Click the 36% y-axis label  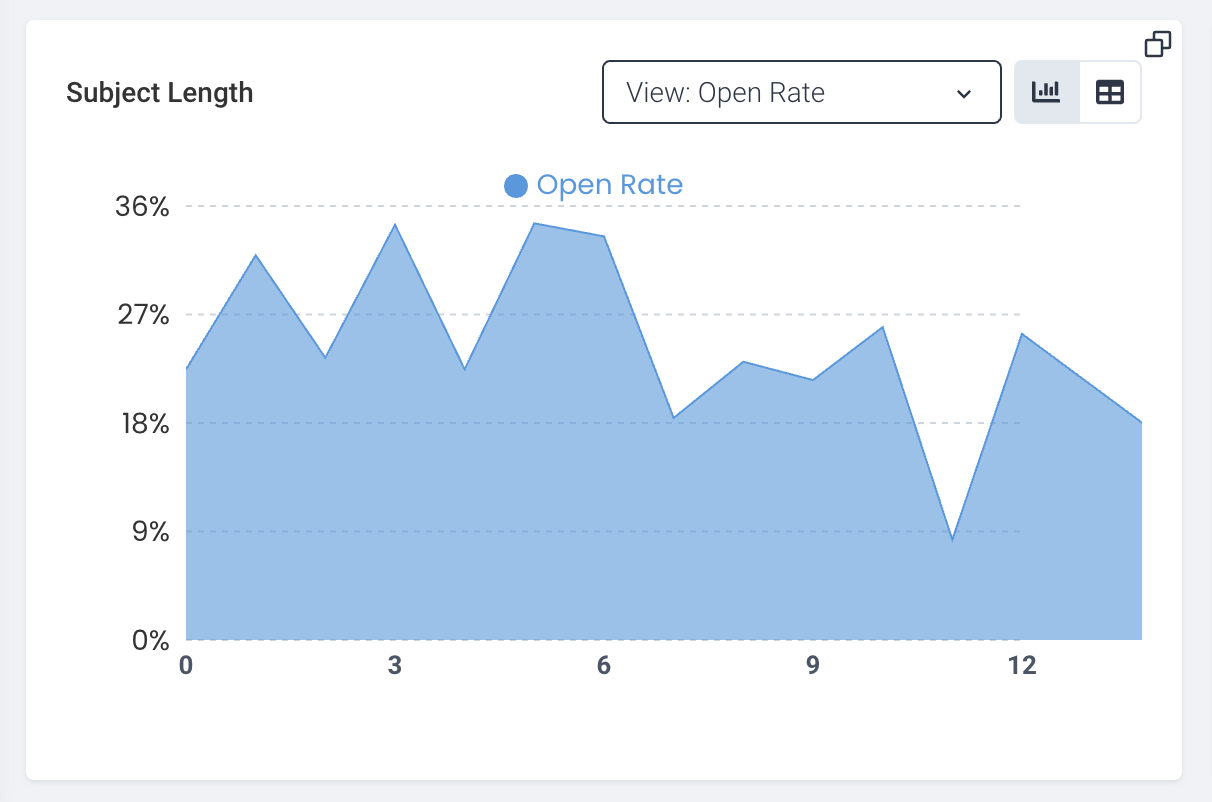(x=143, y=207)
